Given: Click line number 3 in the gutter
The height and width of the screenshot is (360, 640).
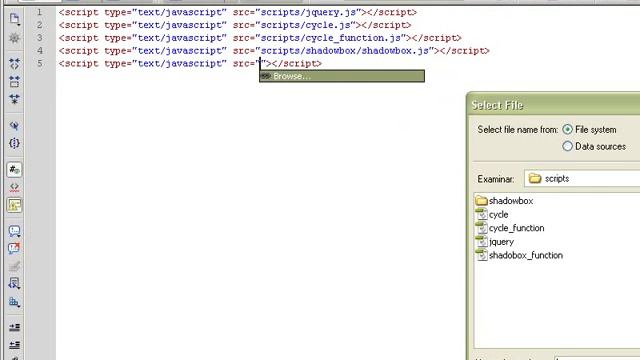Looking at the screenshot, I should pos(40,38).
